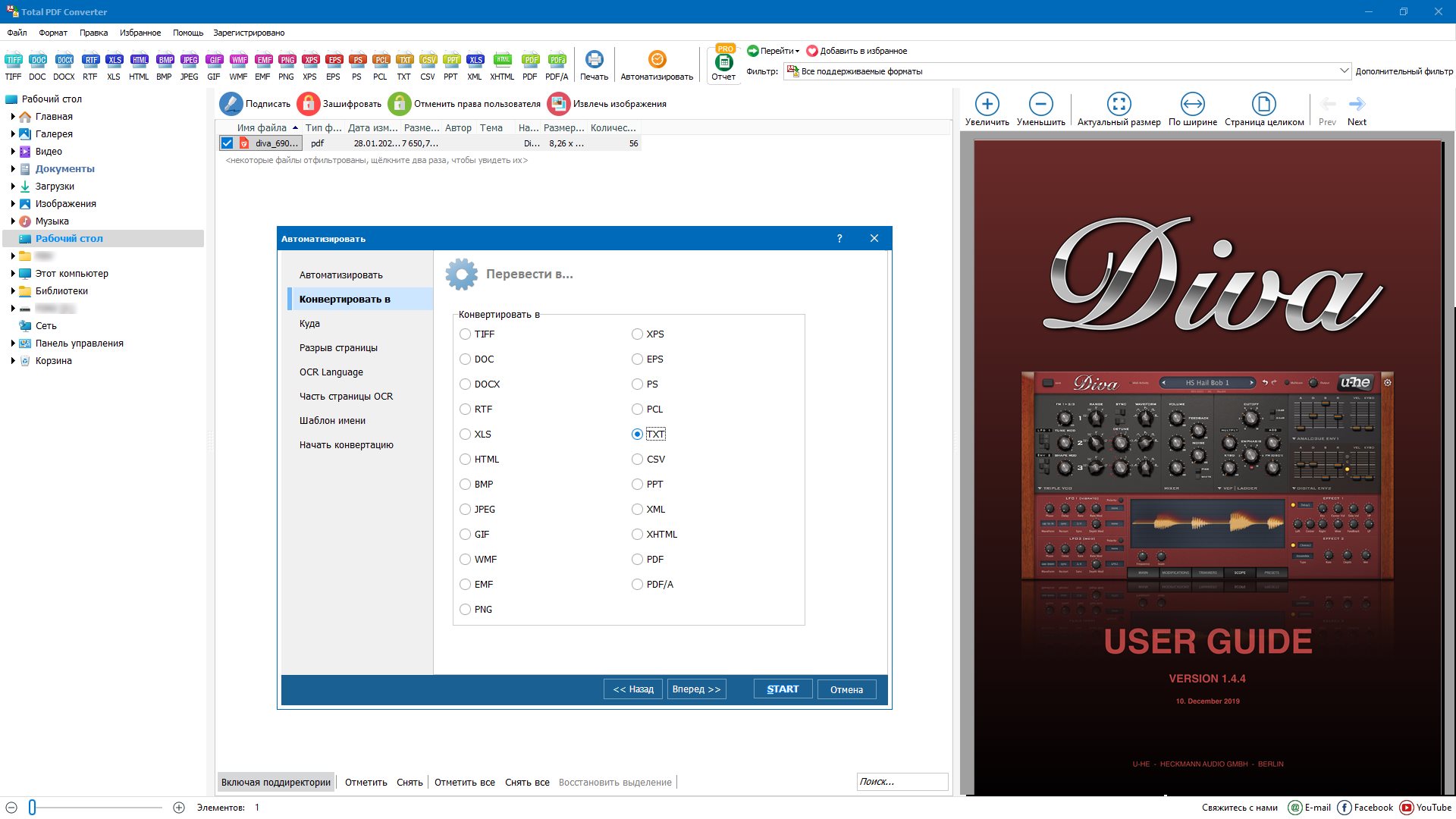Click the Вперед >> button
1456x819 pixels.
(696, 689)
